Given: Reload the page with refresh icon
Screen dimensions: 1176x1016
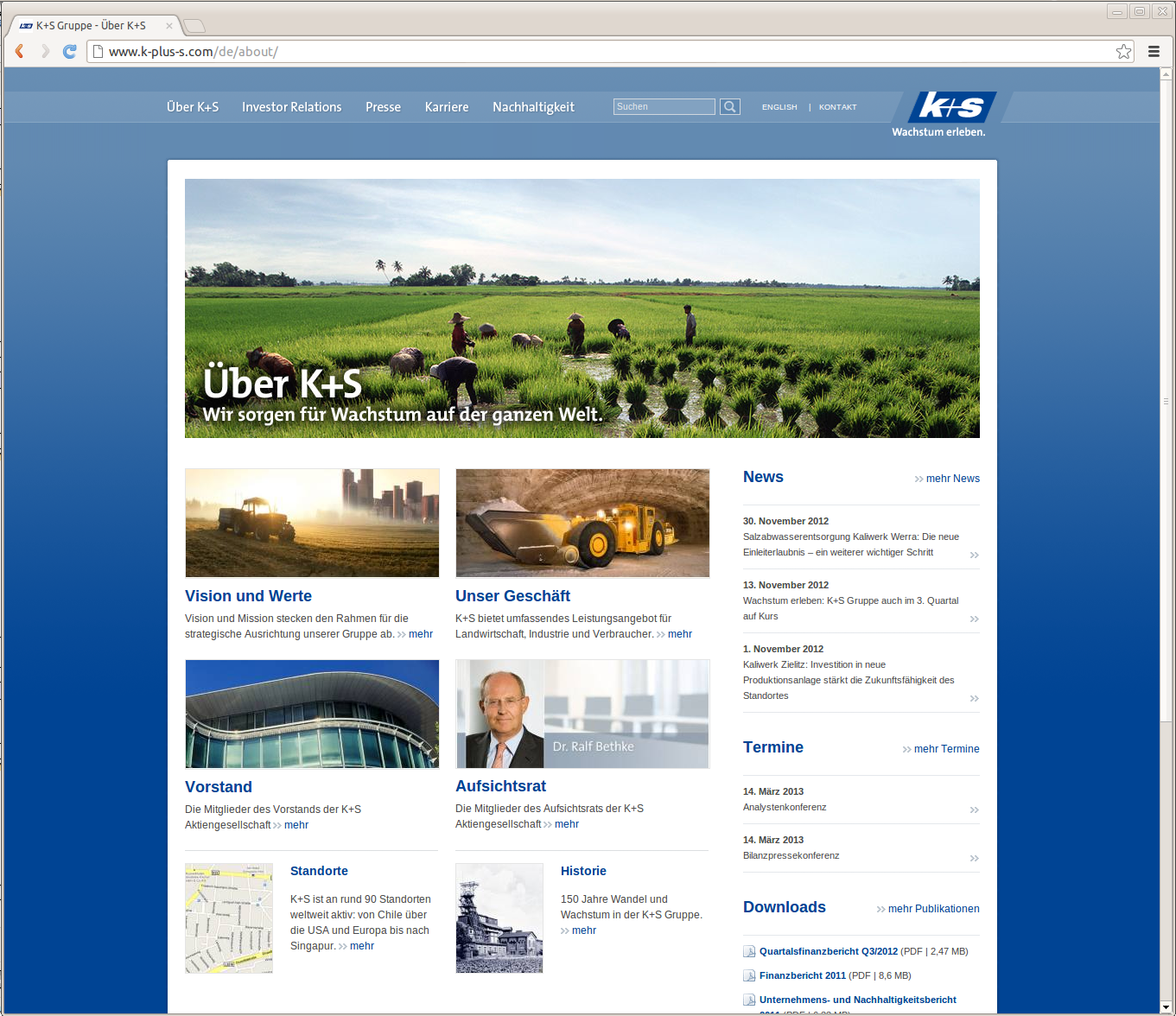Looking at the screenshot, I should click(70, 51).
